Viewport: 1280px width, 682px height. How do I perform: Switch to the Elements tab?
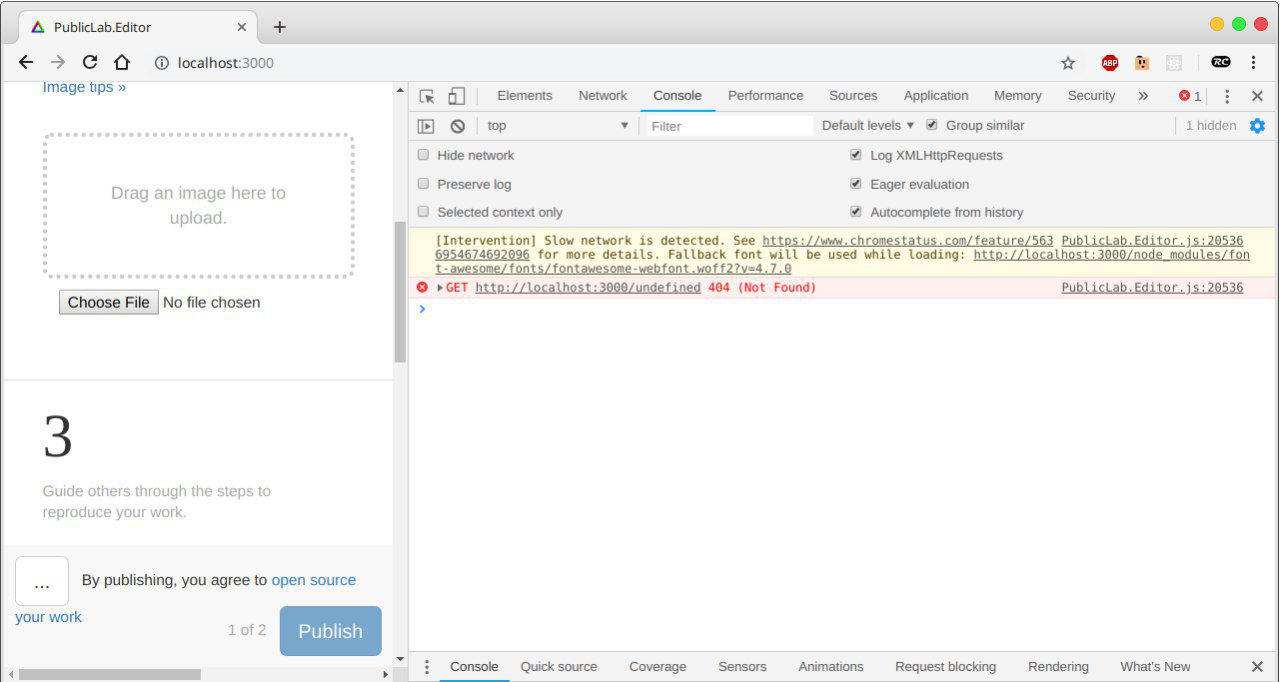click(524, 96)
